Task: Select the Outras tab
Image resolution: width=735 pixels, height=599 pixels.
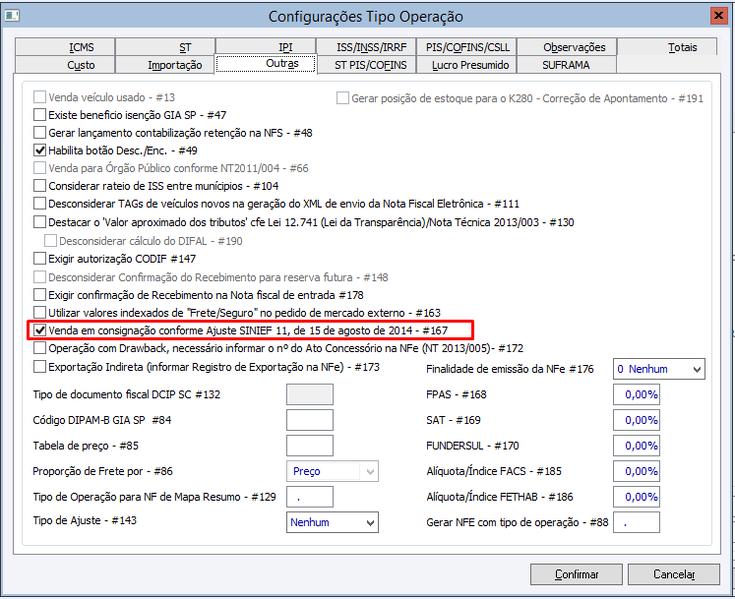Action: pos(266,64)
